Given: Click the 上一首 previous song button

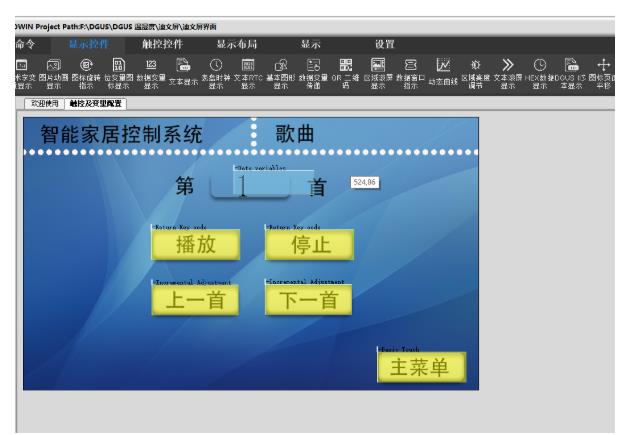Looking at the screenshot, I should (195, 300).
